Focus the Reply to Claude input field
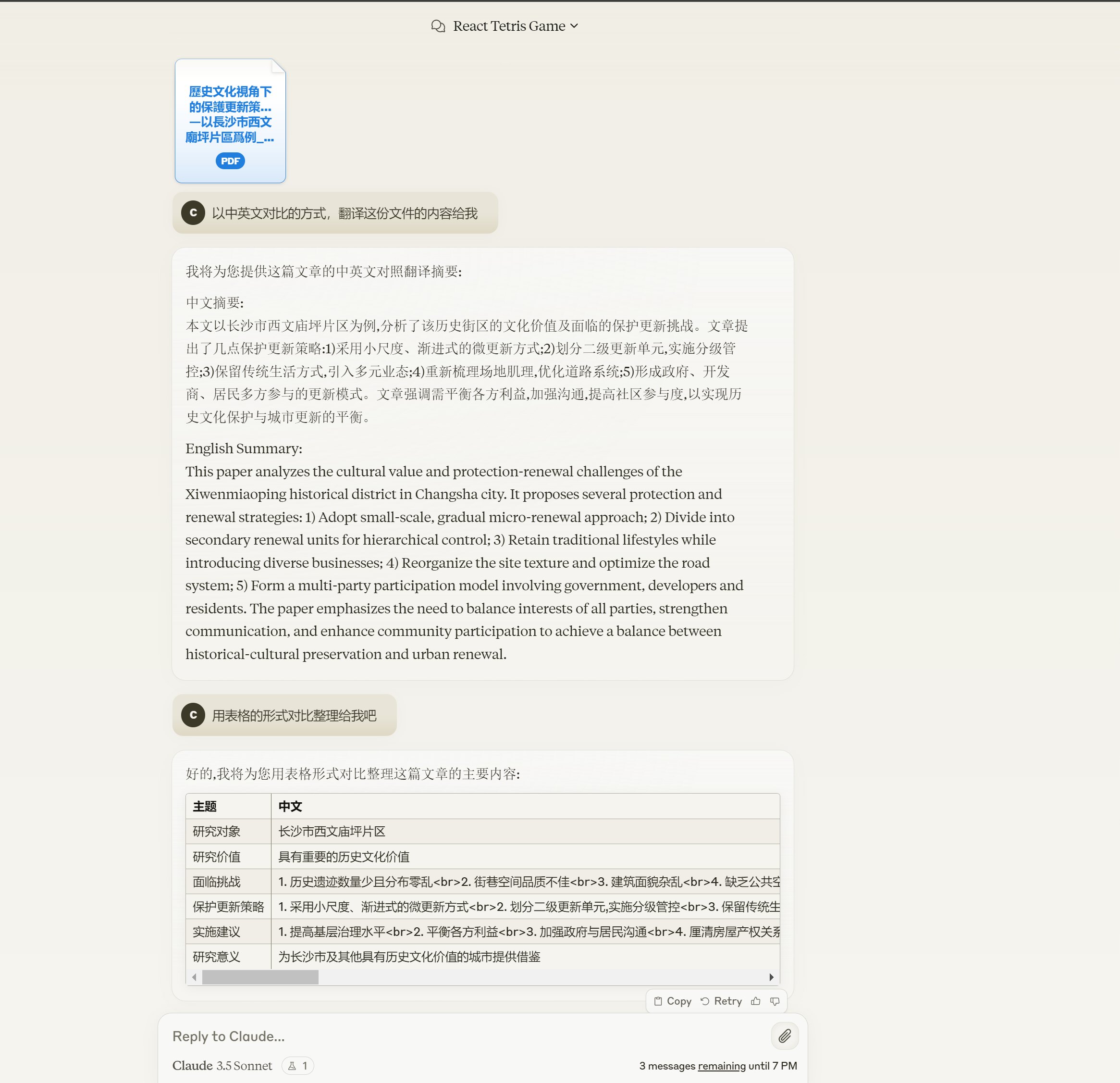The width and height of the screenshot is (1120, 1083). (x=457, y=1036)
